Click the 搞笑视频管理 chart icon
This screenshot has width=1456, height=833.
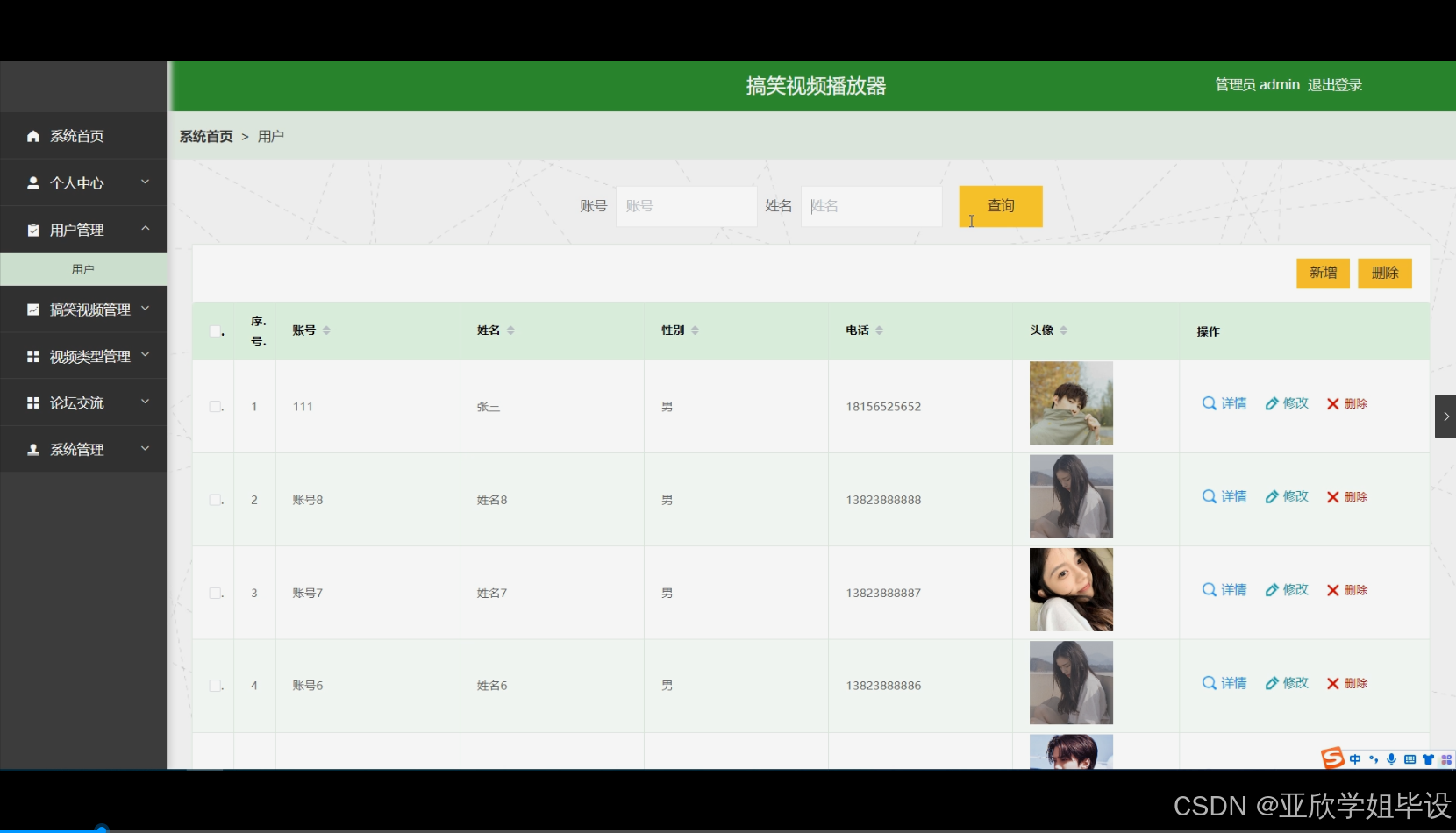32,309
